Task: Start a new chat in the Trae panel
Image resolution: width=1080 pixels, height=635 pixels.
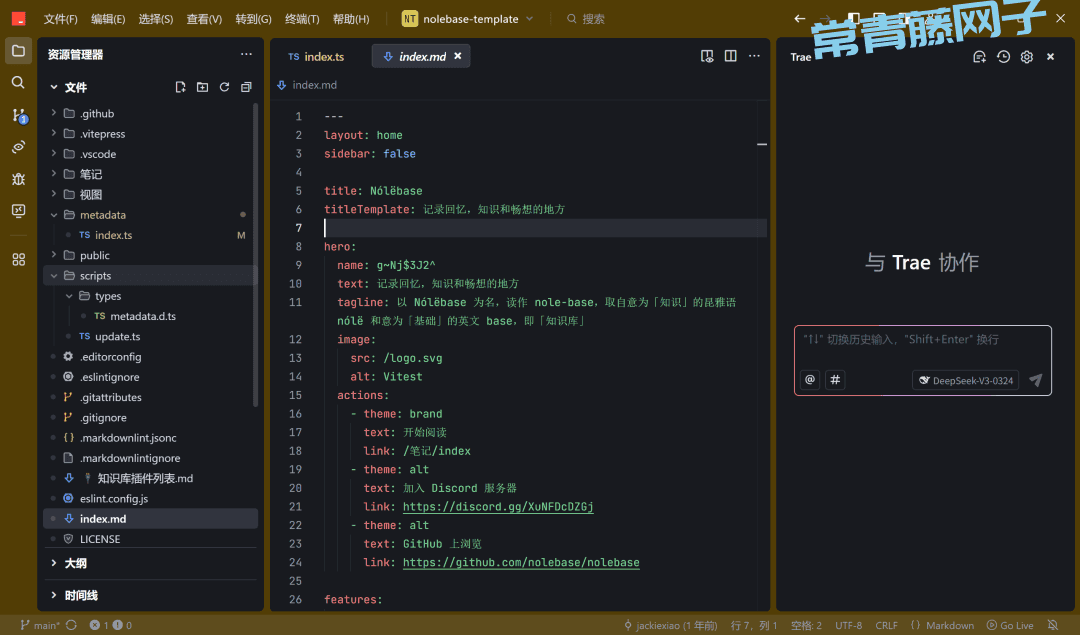Action: 979,57
